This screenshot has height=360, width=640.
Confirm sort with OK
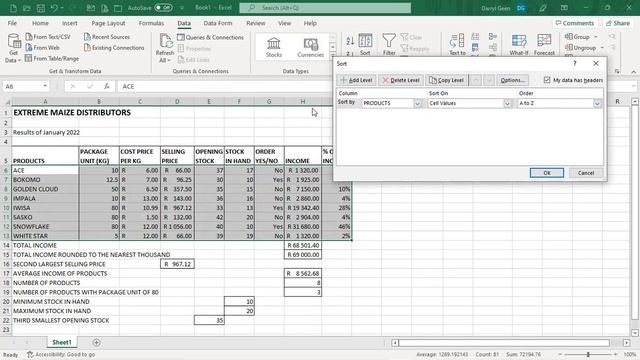[x=547, y=173]
